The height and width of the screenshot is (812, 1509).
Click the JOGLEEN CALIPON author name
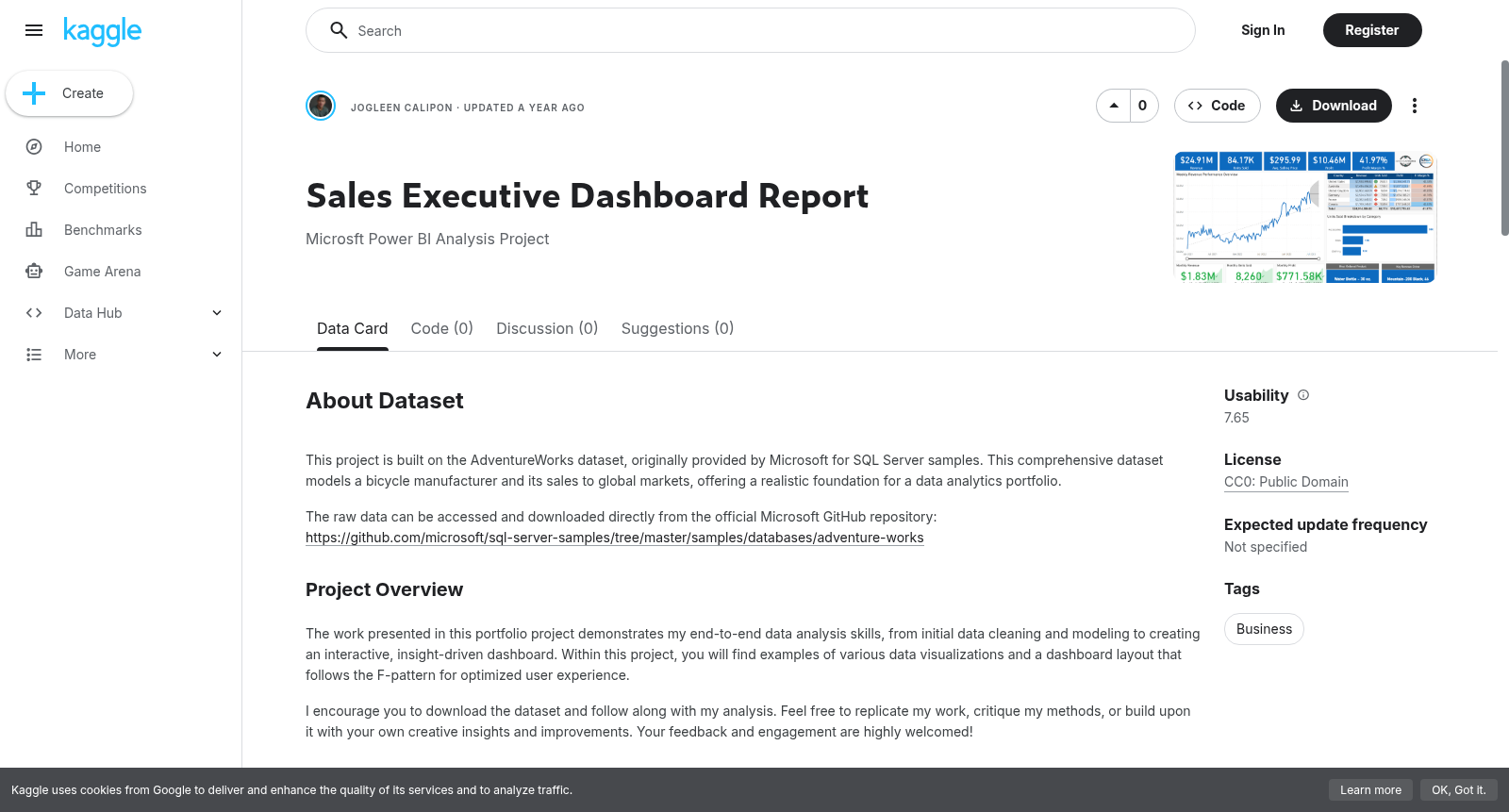pos(402,108)
